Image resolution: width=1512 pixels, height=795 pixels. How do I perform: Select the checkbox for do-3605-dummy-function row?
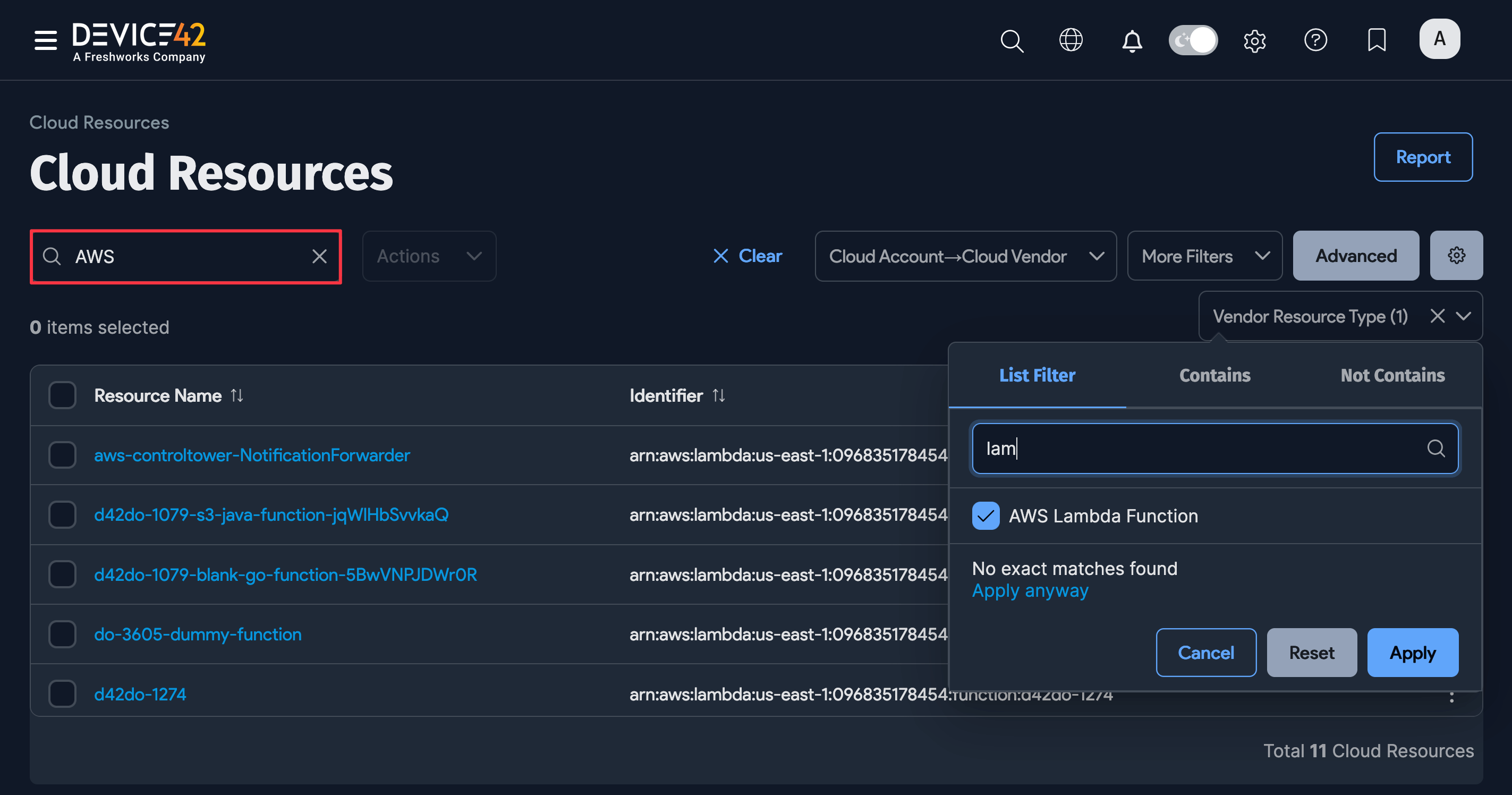click(x=62, y=634)
